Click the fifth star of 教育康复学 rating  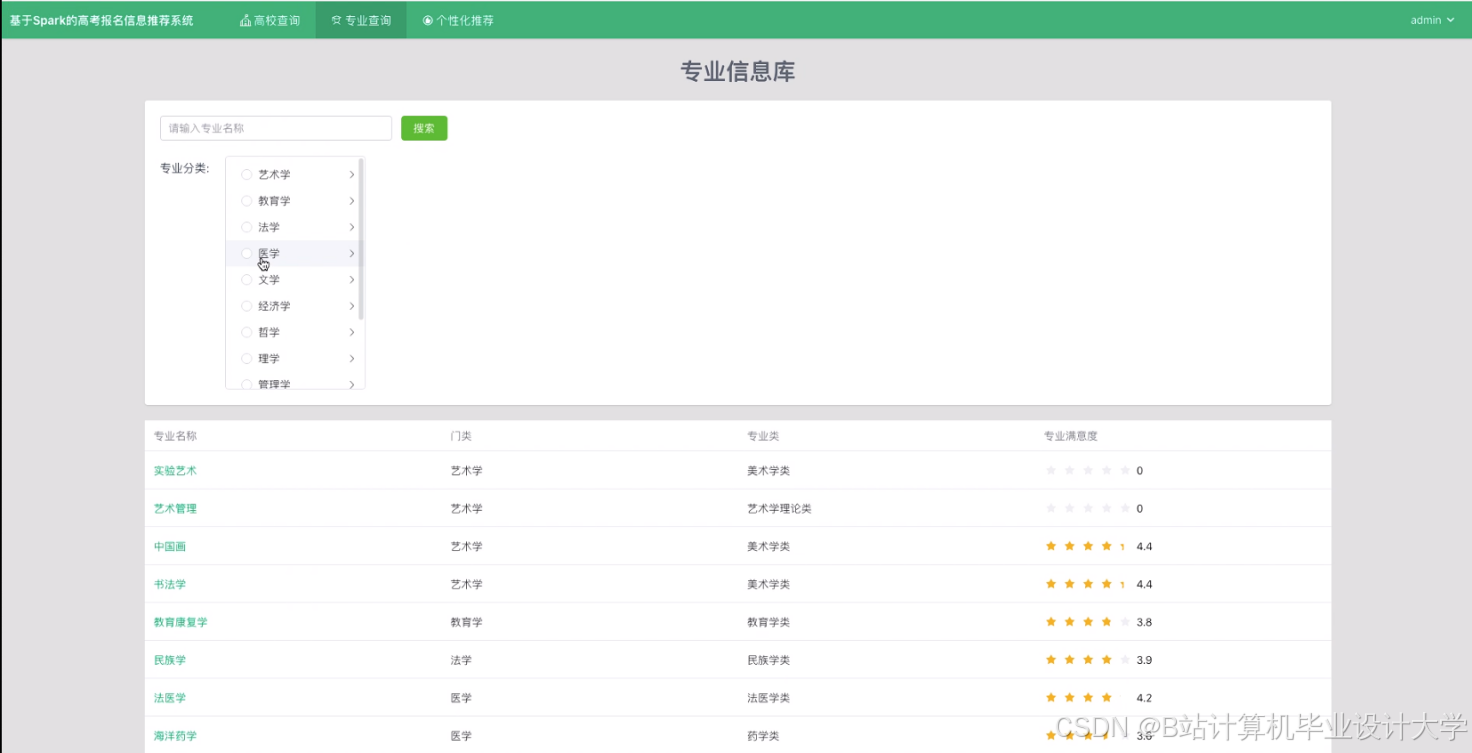pos(1123,621)
